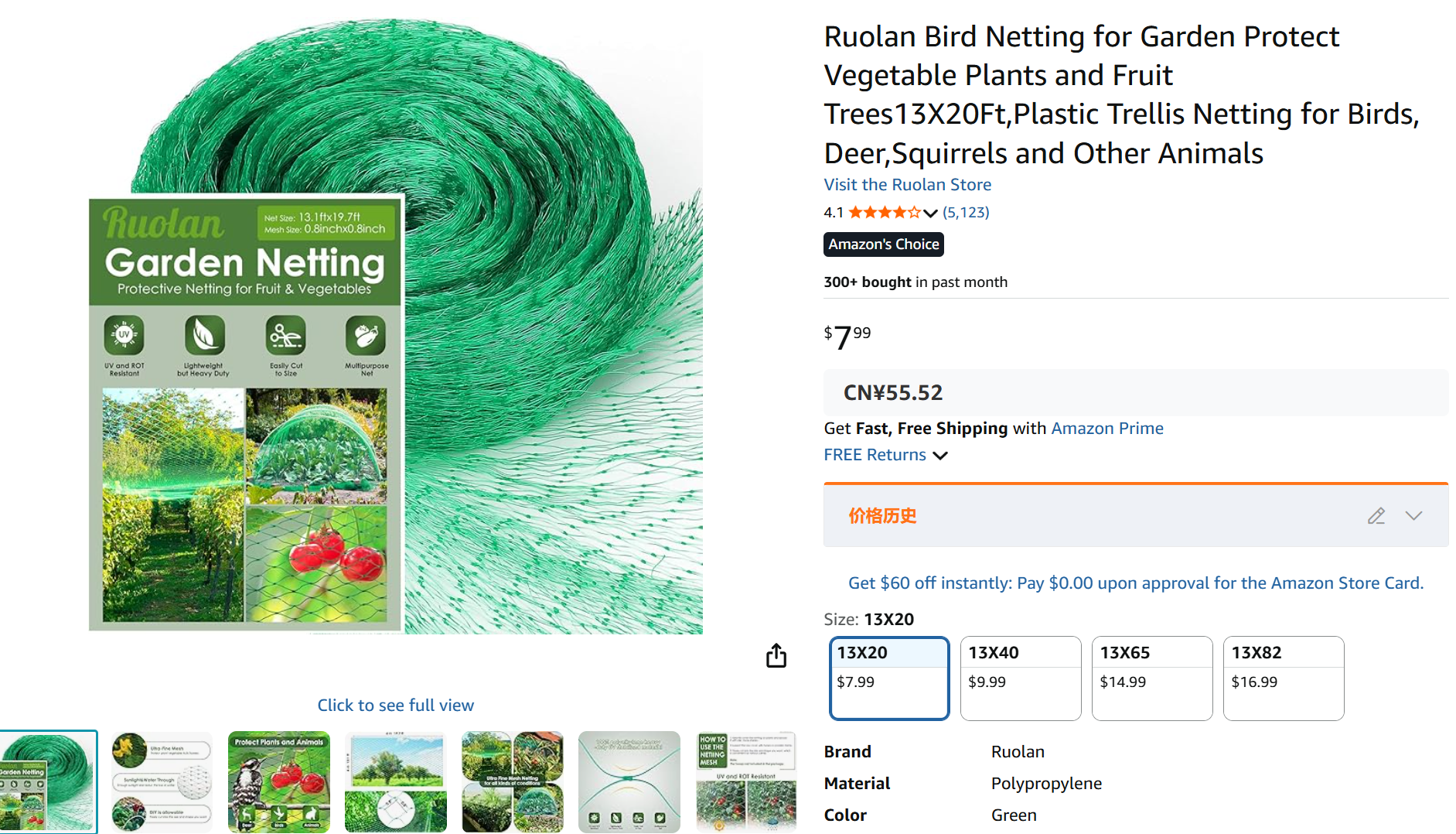Image resolution: width=1456 pixels, height=834 pixels.
Task: Open the 5,123 customer reviews link
Action: (966, 213)
